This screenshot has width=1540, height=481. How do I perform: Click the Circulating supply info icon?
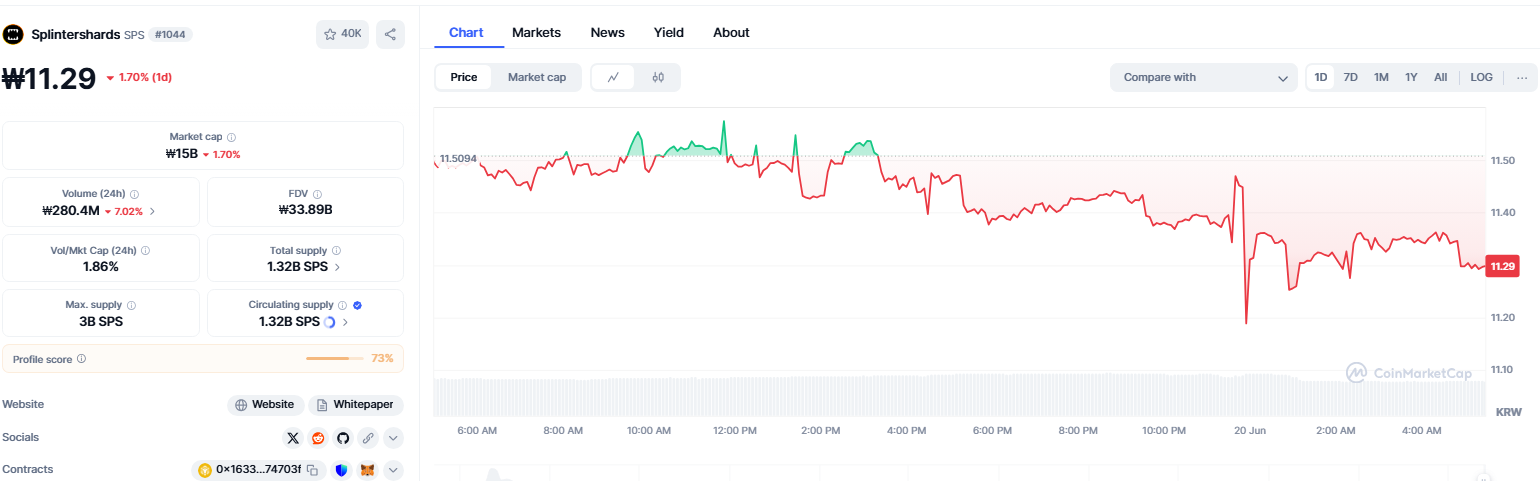click(343, 305)
